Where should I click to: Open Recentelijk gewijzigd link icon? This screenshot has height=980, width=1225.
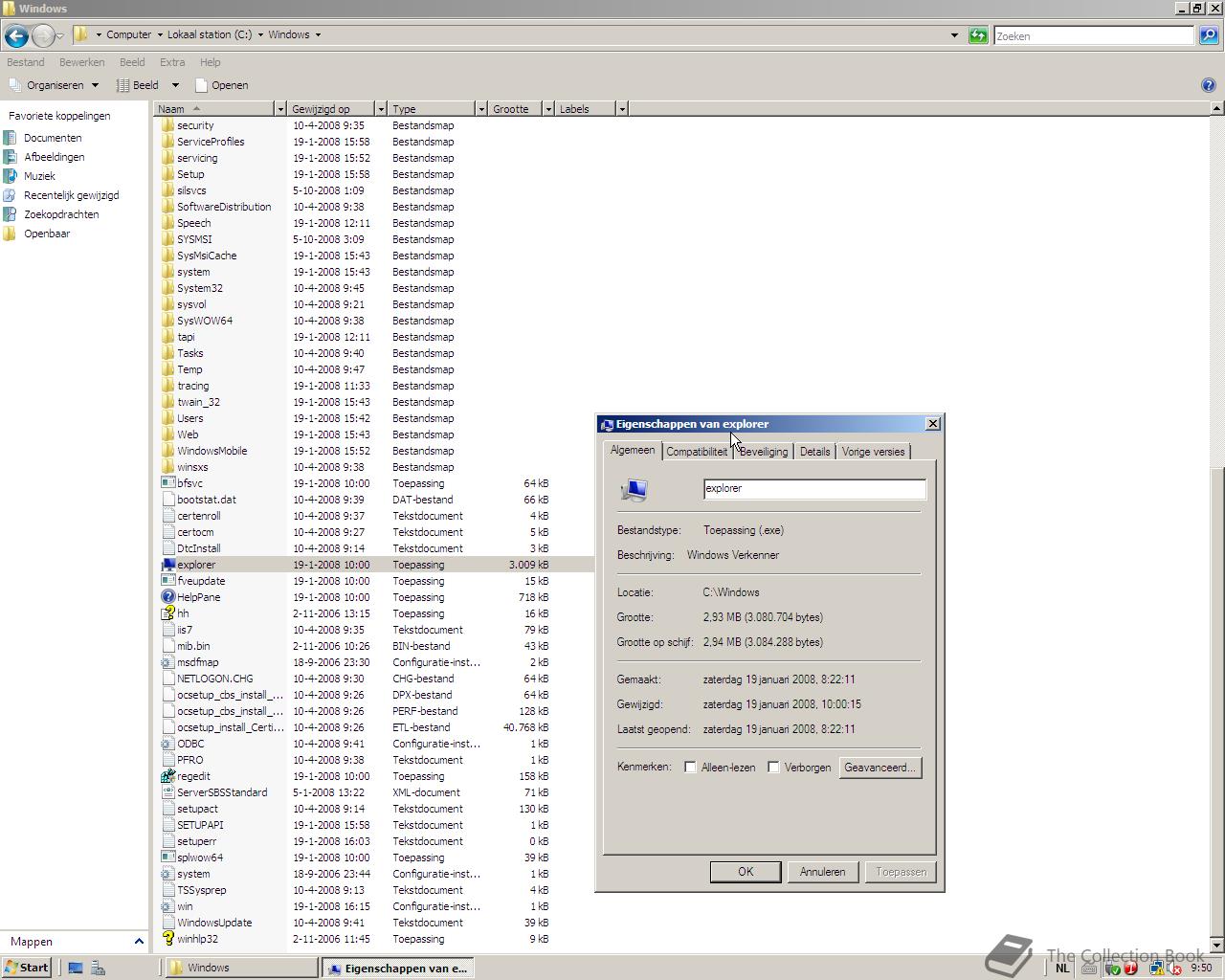coord(10,195)
